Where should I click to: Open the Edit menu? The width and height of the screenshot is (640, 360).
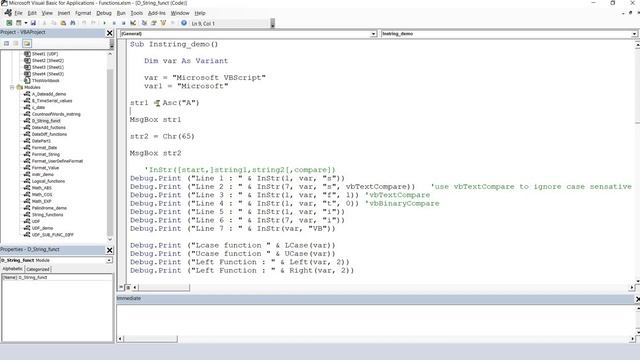tap(32, 13)
